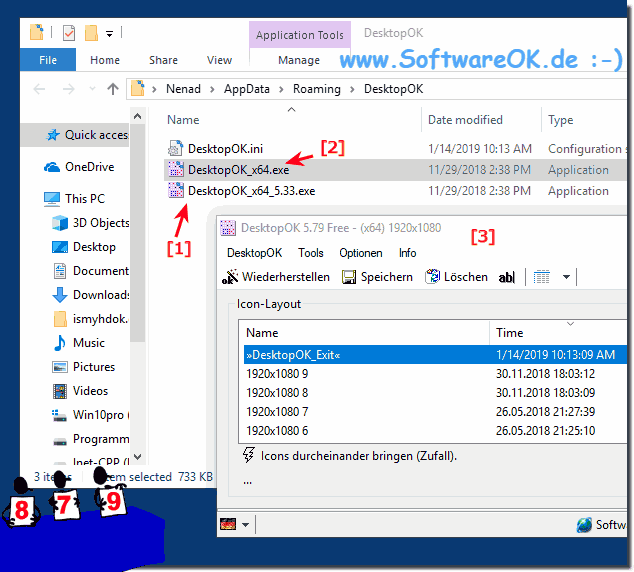Viewport: 634px width, 572px height.
Task: Click AppData in the address breadcrumb
Action: (x=247, y=89)
